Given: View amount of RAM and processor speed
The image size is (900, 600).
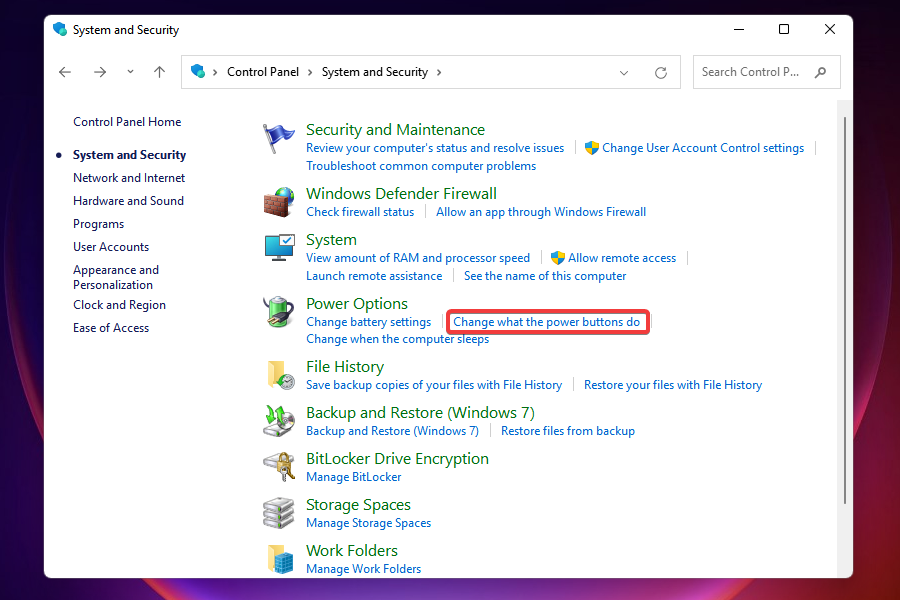Looking at the screenshot, I should [418, 258].
